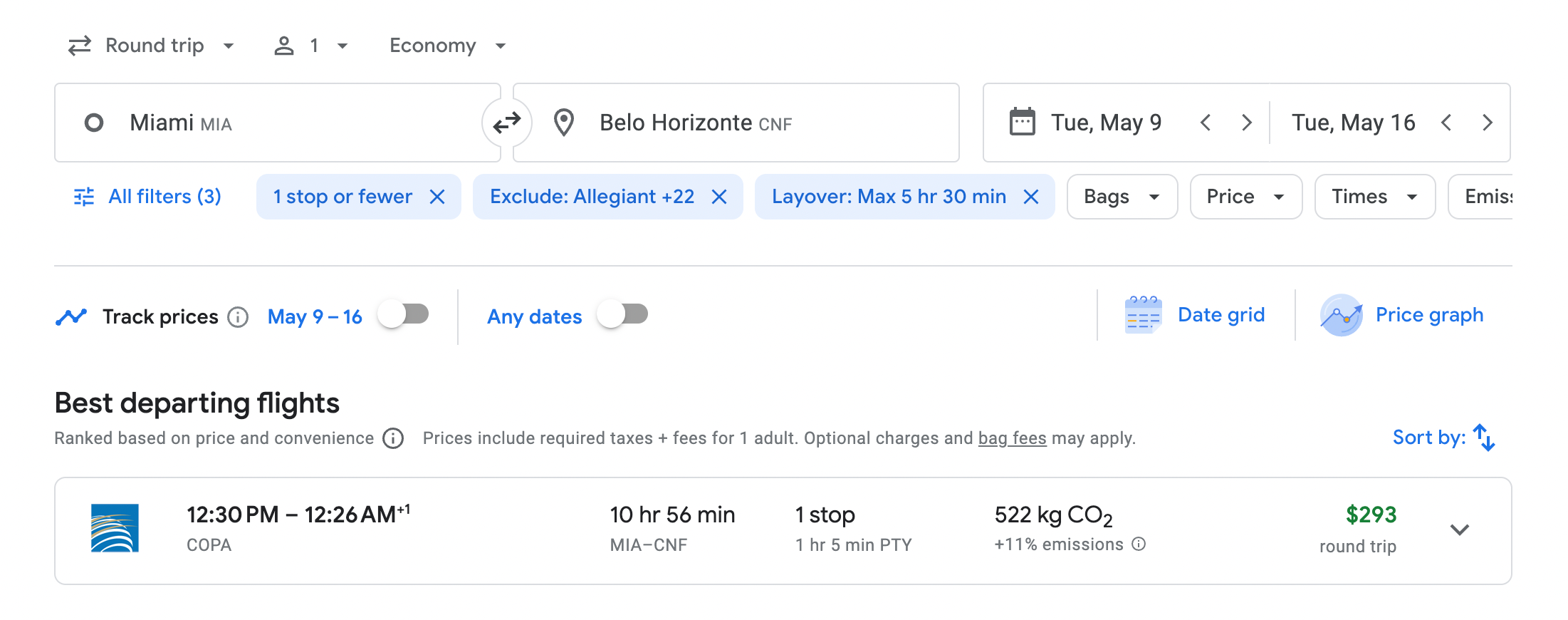Open sort options via Sort by icon
This screenshot has height=620, width=1568.
(x=1483, y=438)
